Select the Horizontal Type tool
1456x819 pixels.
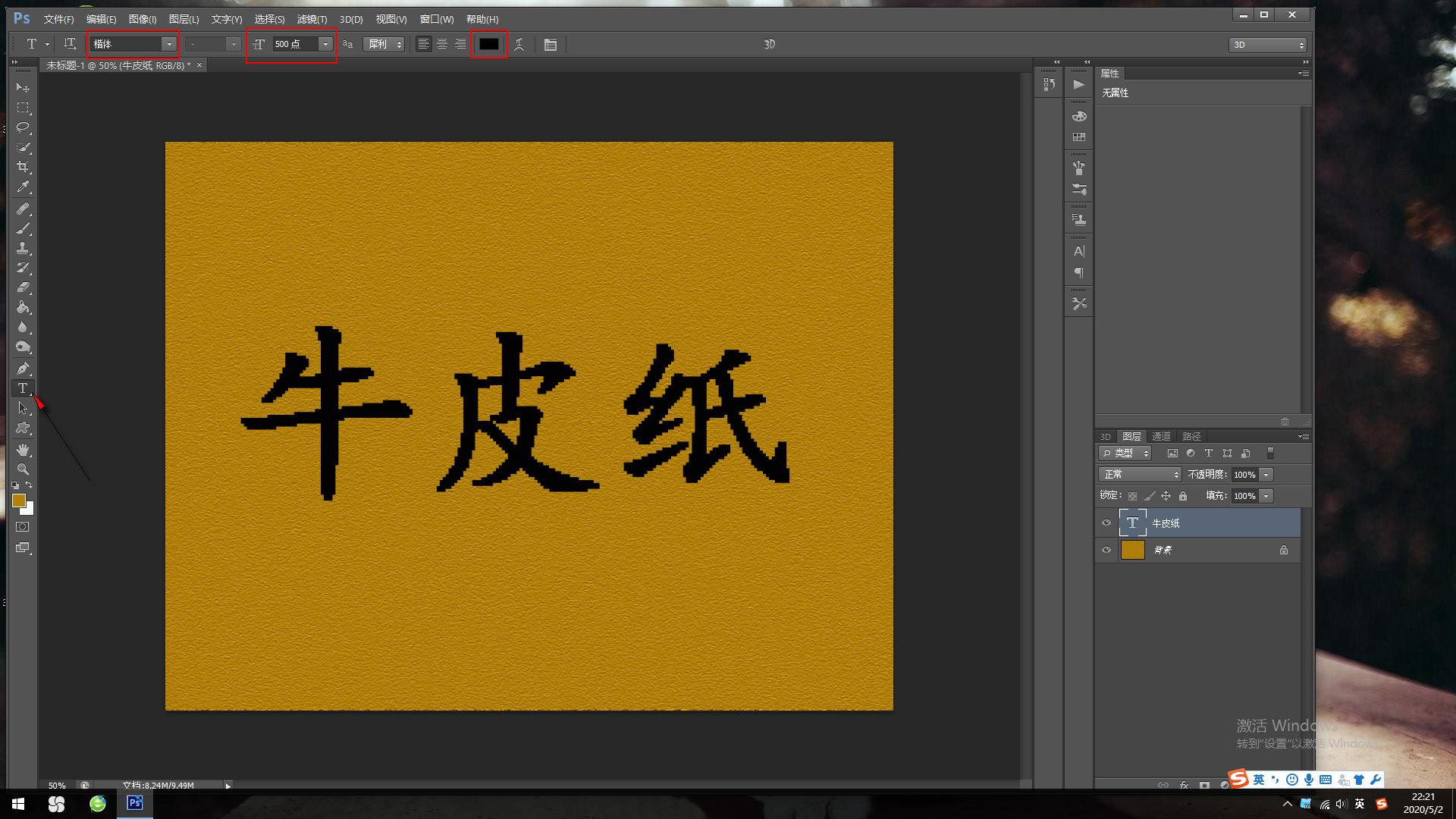click(x=23, y=388)
